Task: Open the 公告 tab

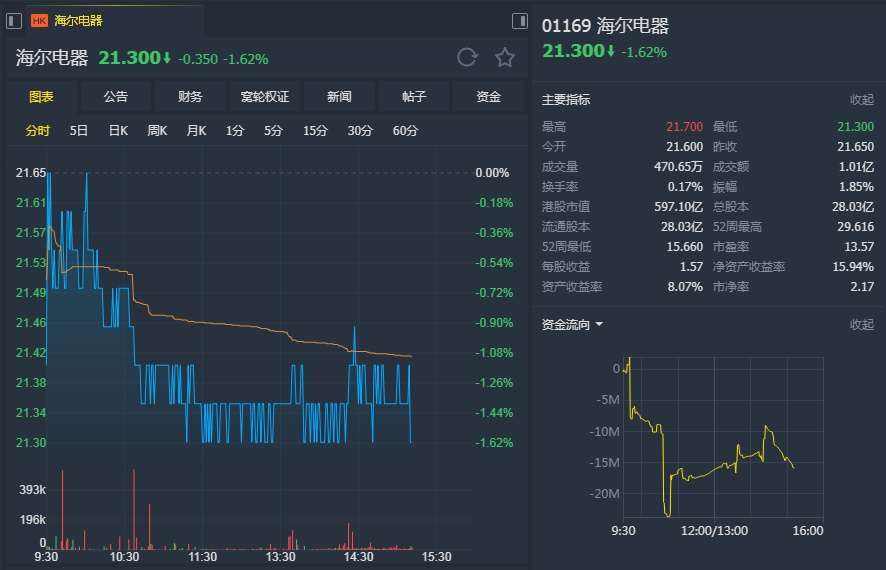Action: click(x=116, y=97)
